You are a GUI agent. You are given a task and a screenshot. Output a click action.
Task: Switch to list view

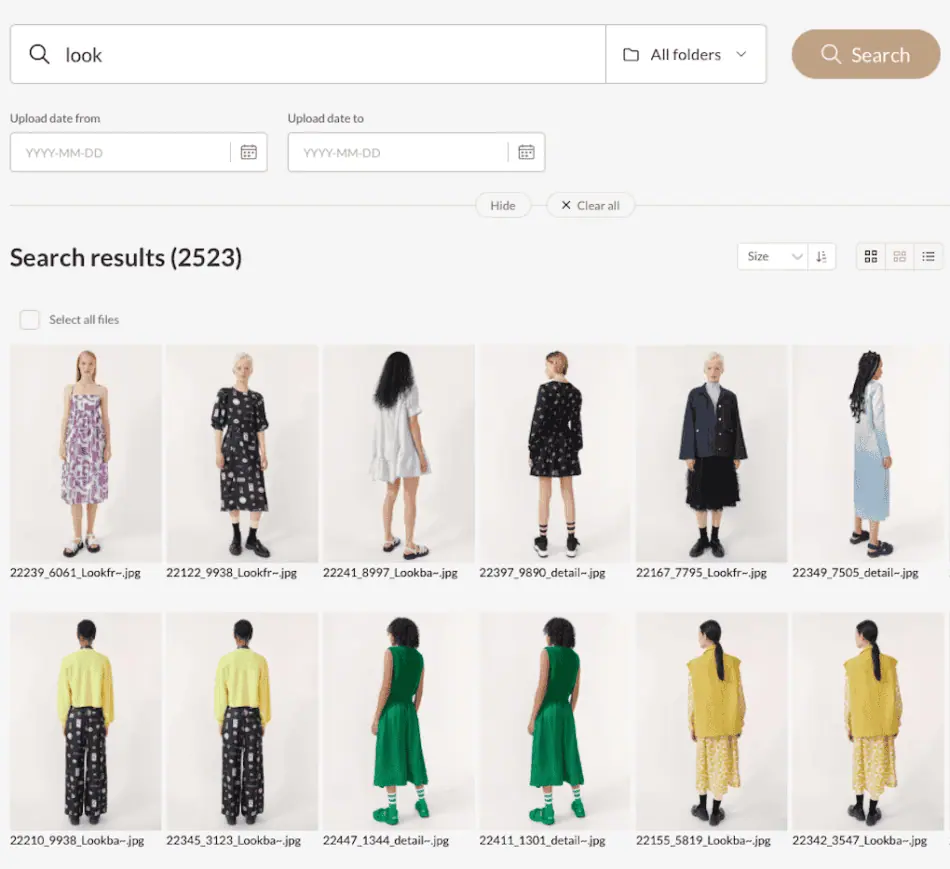coord(928,256)
